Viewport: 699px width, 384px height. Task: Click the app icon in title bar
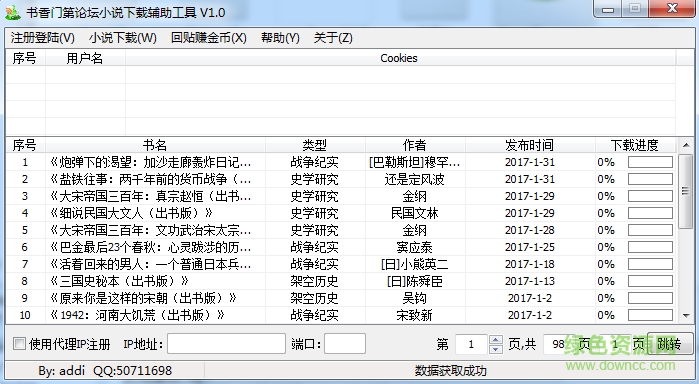13,12
